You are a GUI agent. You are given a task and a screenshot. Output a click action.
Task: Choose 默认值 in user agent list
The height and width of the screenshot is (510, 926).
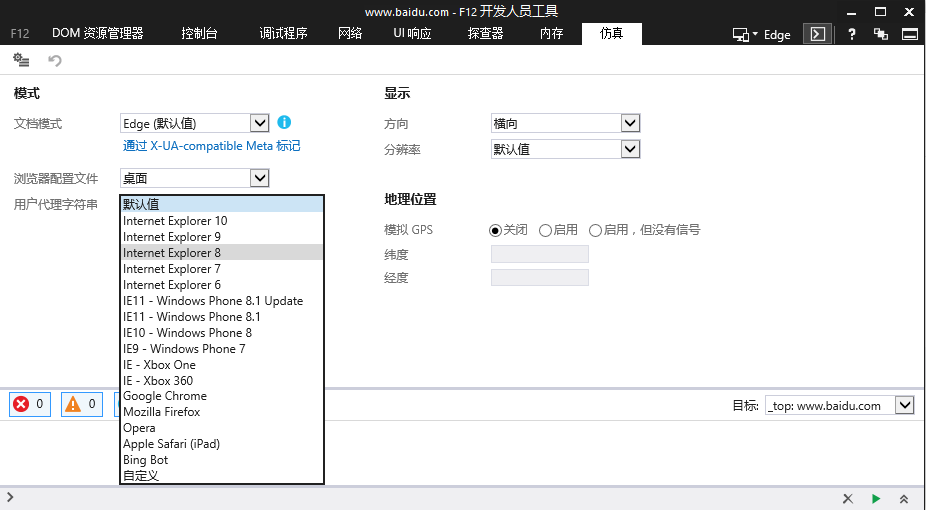point(222,204)
